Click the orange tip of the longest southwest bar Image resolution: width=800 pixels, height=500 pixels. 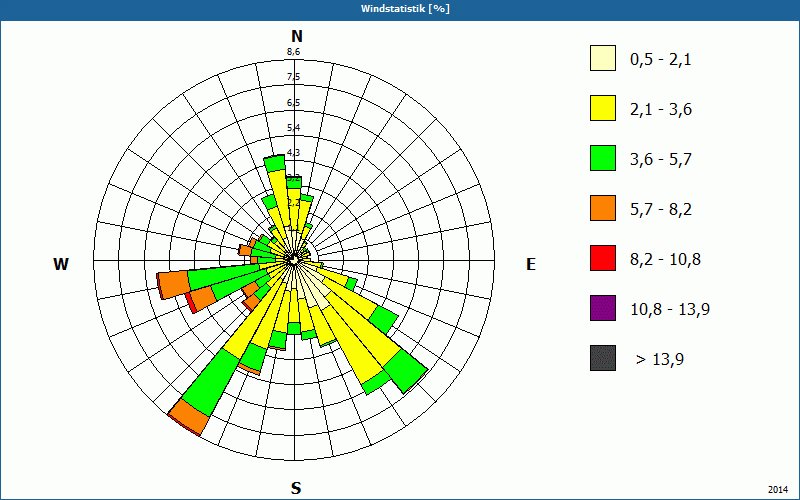189,416
